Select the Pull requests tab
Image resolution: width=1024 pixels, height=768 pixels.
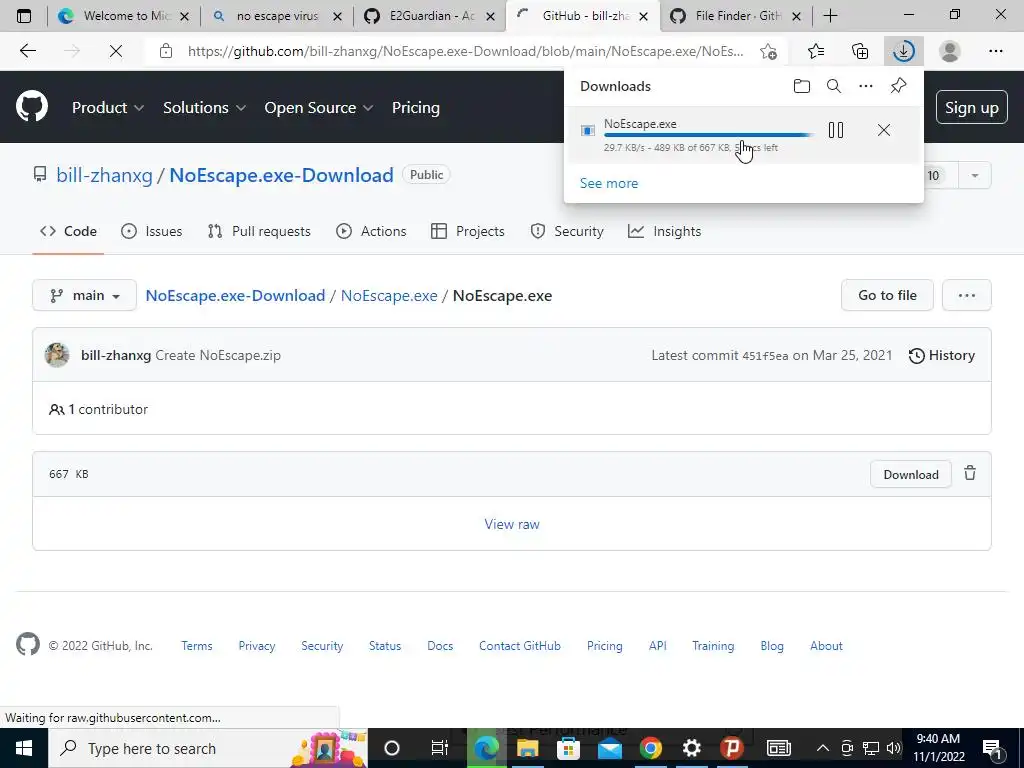(x=259, y=231)
